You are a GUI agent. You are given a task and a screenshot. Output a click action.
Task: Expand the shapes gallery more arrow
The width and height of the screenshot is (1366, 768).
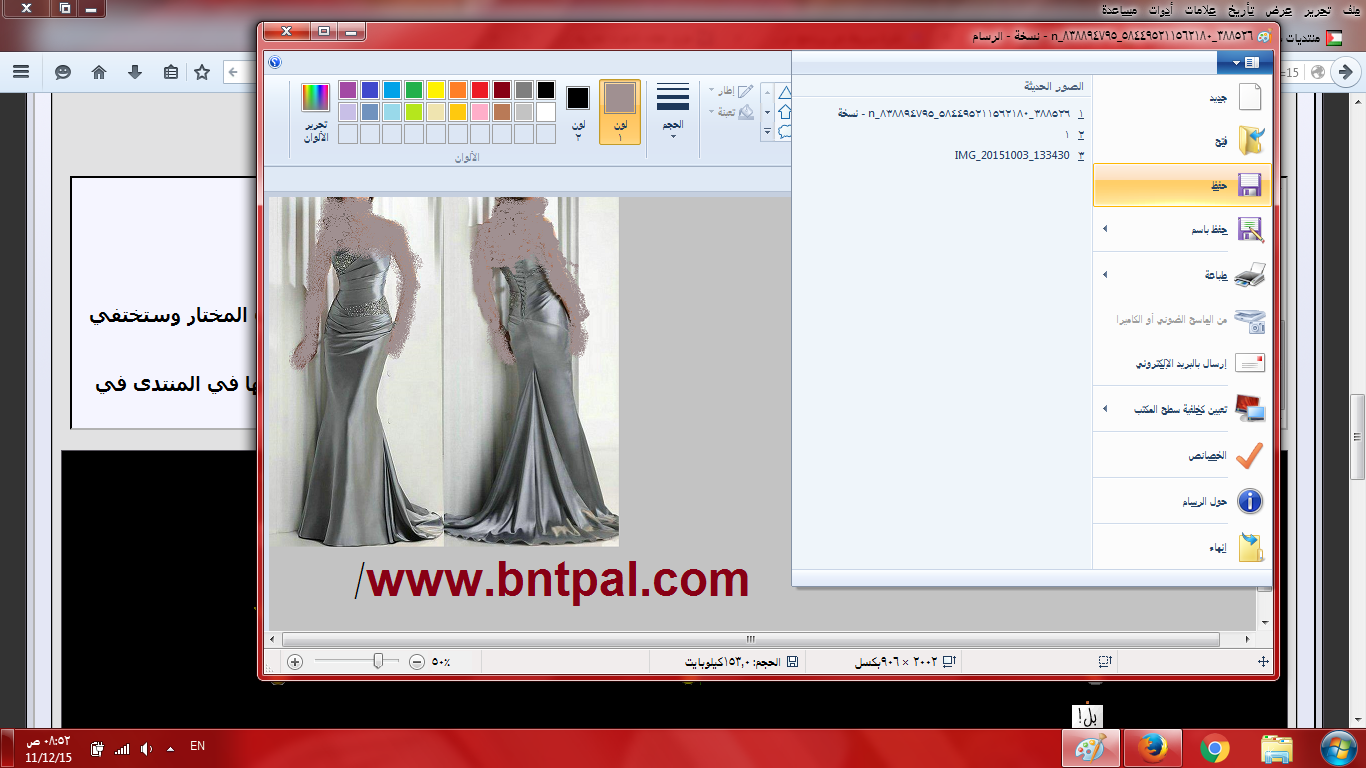[767, 131]
